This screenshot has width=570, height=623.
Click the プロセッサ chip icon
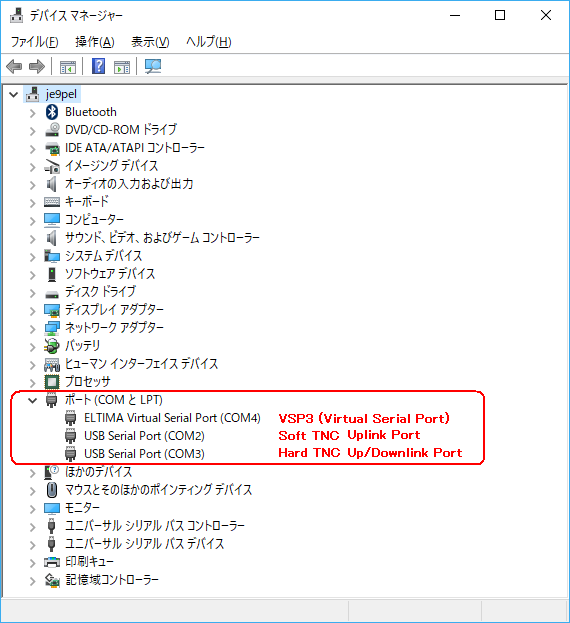click(x=52, y=382)
